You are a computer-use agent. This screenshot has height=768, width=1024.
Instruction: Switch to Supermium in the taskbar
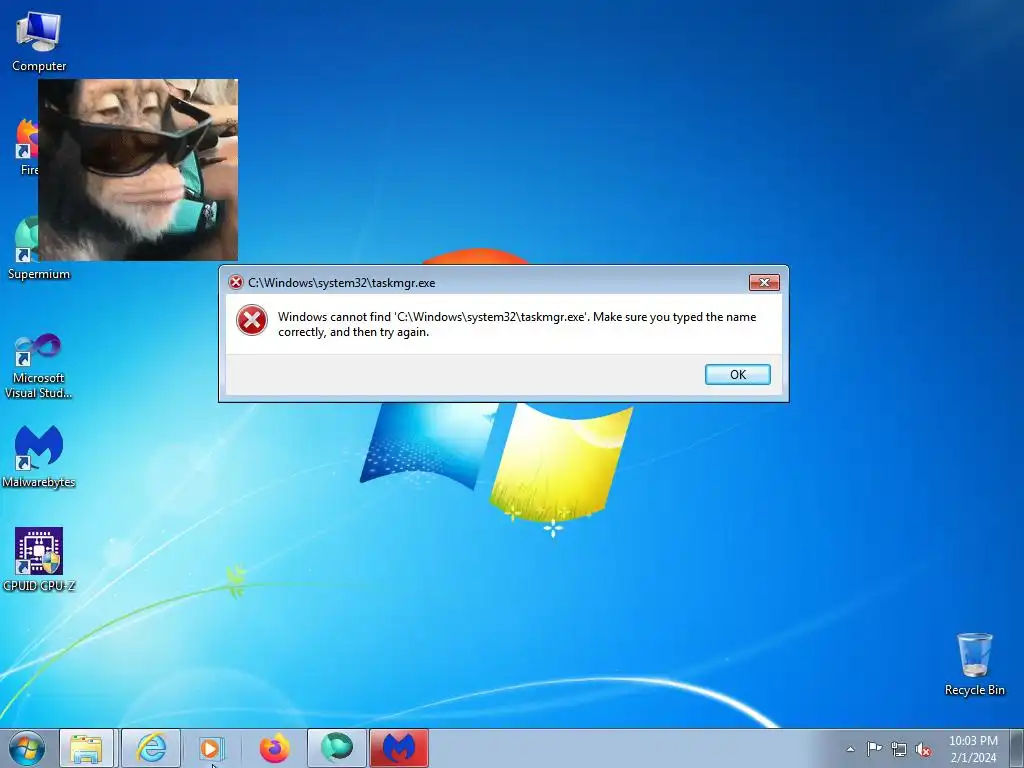[x=336, y=748]
